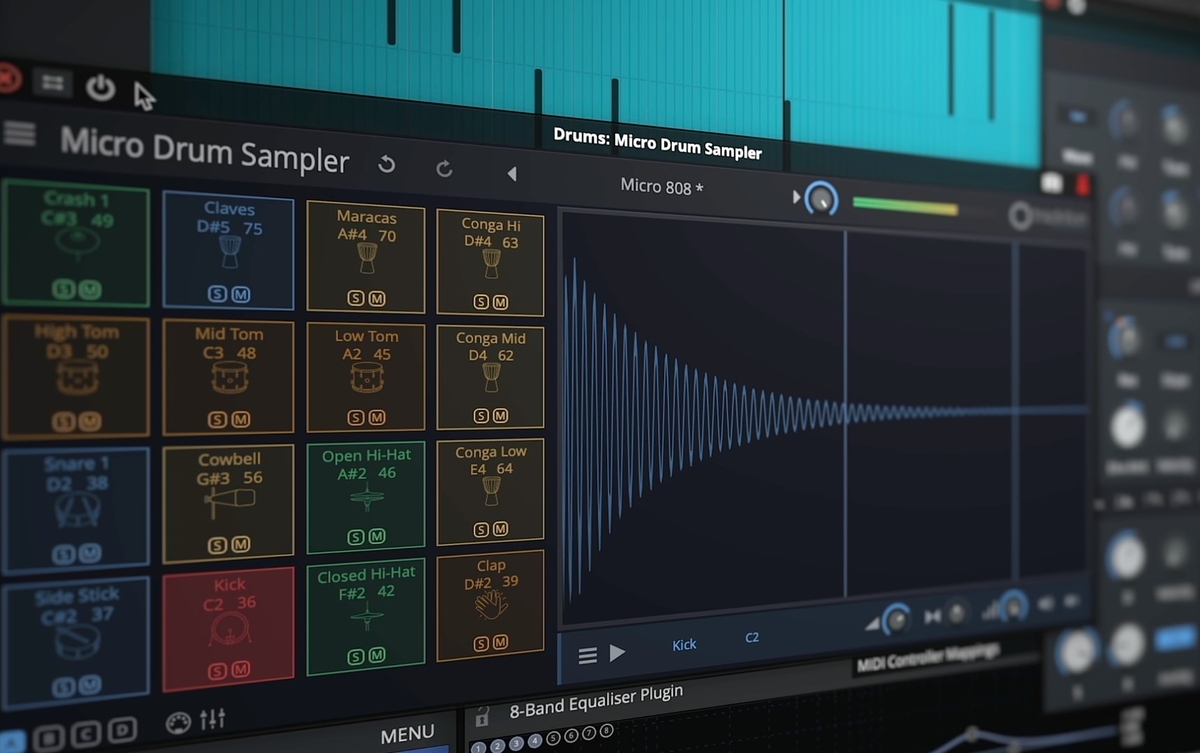Adjust the output volume knob
1200x753 pixels.
tap(820, 198)
